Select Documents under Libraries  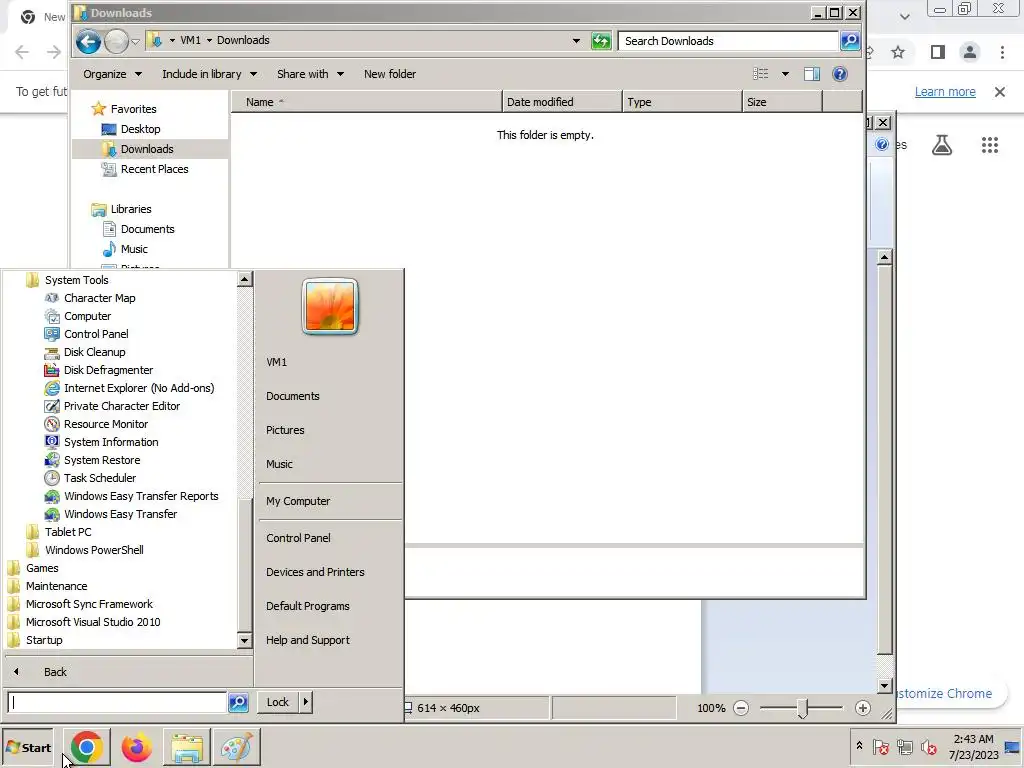pyautogui.click(x=147, y=229)
